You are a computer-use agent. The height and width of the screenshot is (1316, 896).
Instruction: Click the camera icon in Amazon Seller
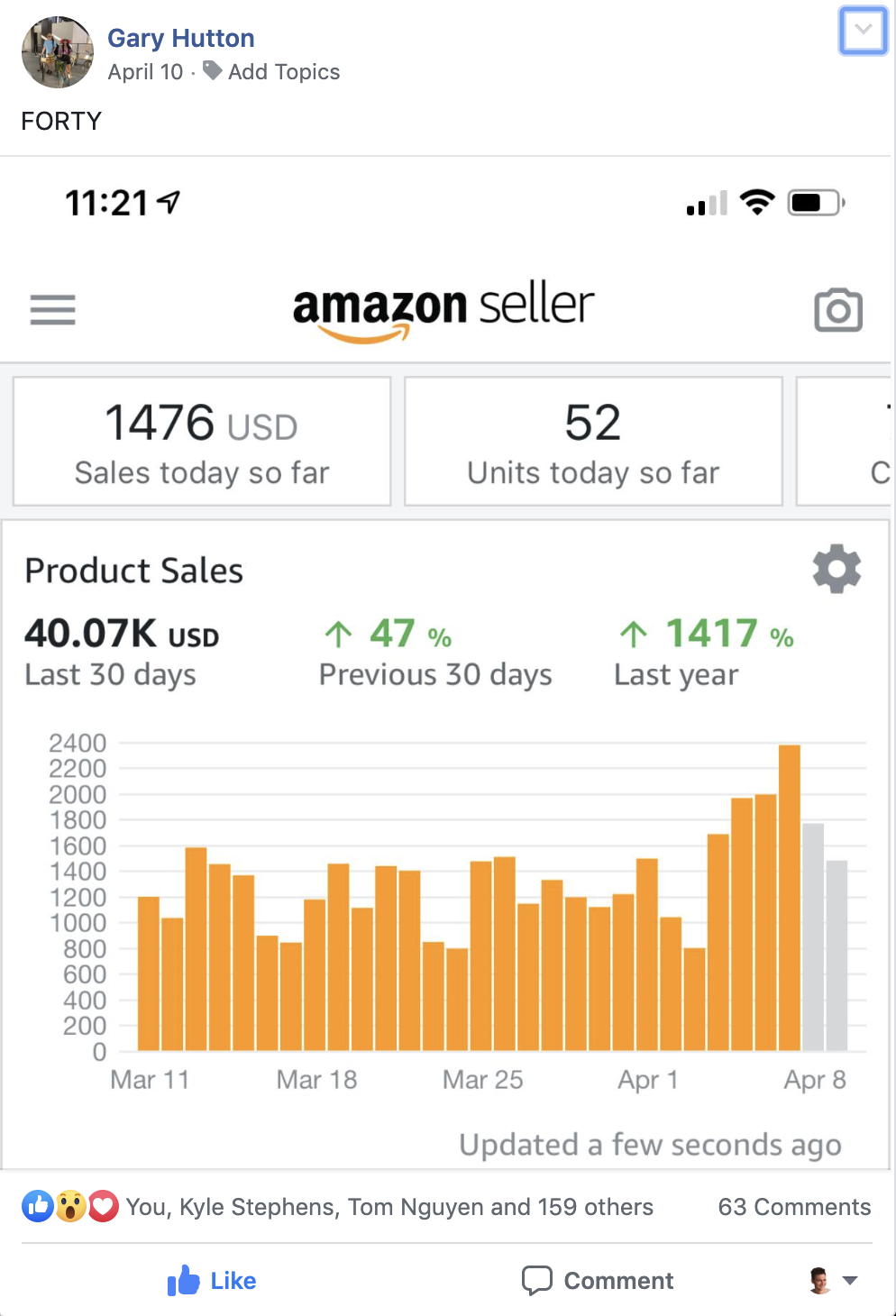pos(838,310)
